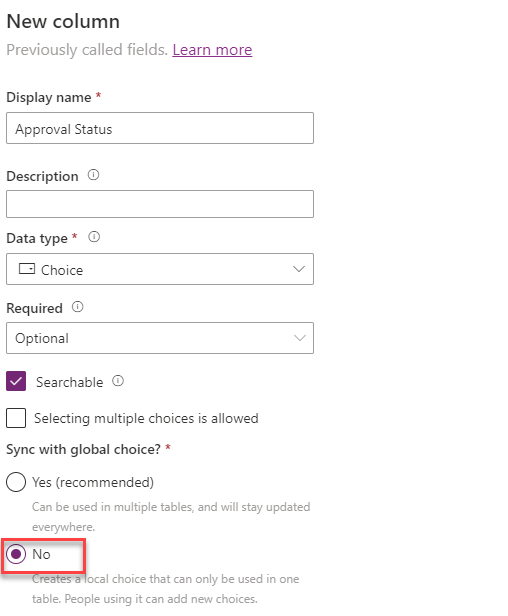This screenshot has width=508, height=616.
Task: Click the Searchable label text
Action: 70,382
